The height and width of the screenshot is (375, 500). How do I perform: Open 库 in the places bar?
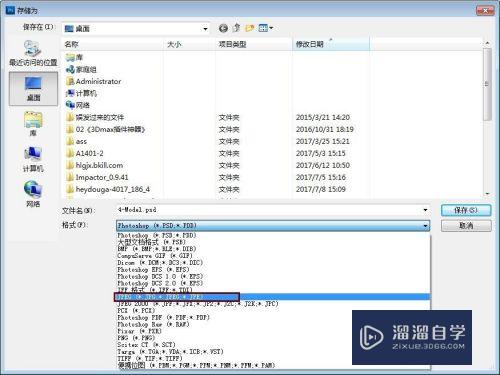pyautogui.click(x=33, y=124)
